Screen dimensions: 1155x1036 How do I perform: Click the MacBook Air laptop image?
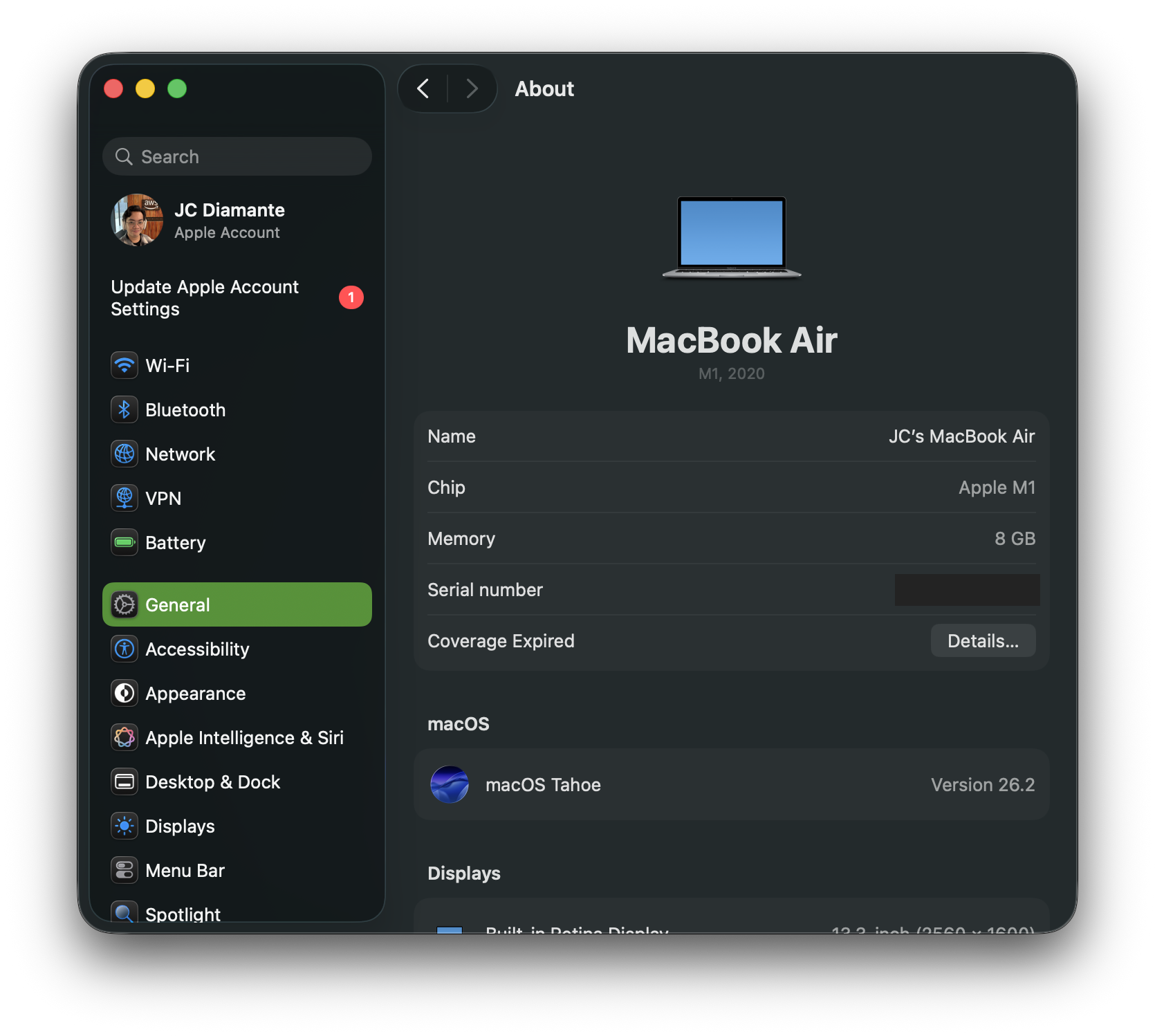(732, 237)
